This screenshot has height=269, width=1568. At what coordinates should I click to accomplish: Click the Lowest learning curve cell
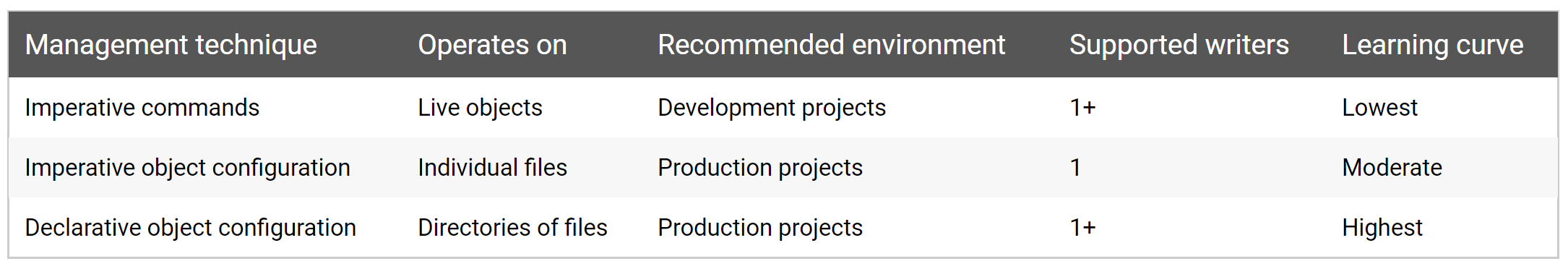coord(1379,108)
